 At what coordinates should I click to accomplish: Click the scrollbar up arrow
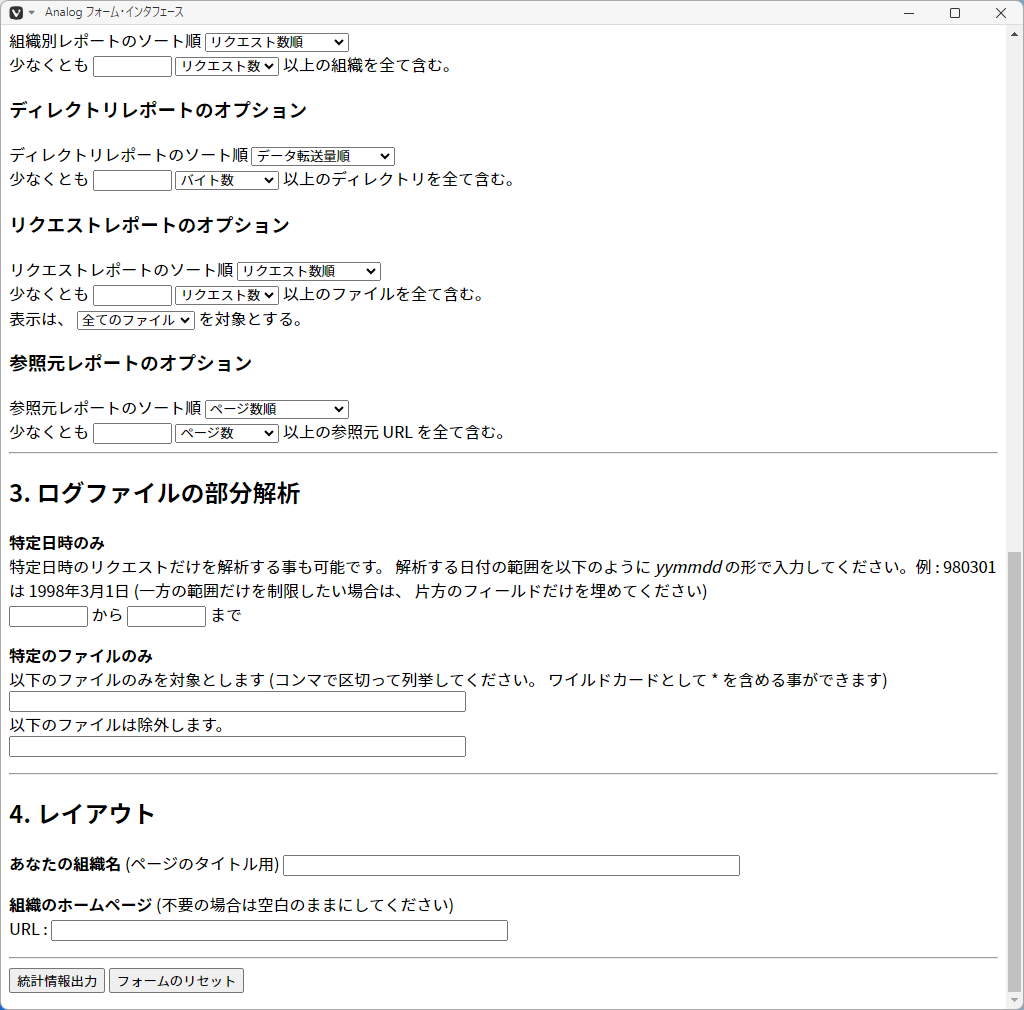[1014, 34]
